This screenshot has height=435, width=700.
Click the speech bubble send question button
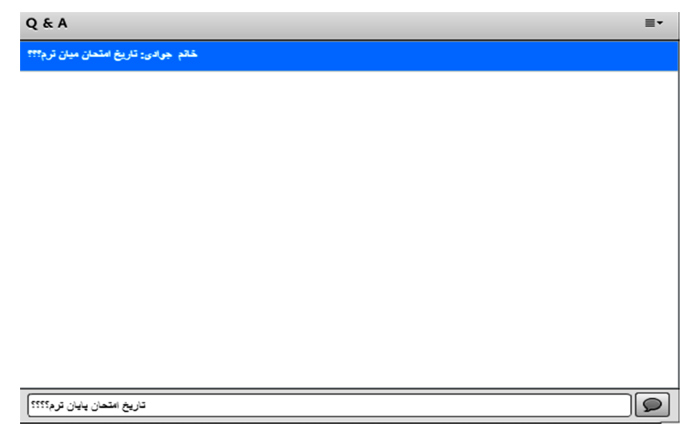click(652, 405)
